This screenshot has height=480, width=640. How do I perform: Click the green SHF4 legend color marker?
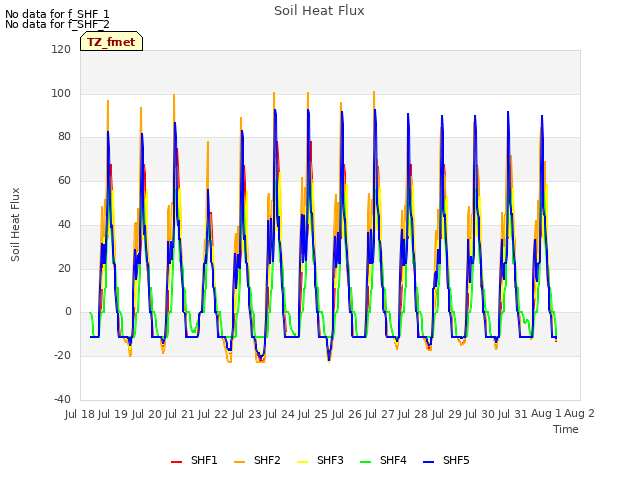pos(365,462)
